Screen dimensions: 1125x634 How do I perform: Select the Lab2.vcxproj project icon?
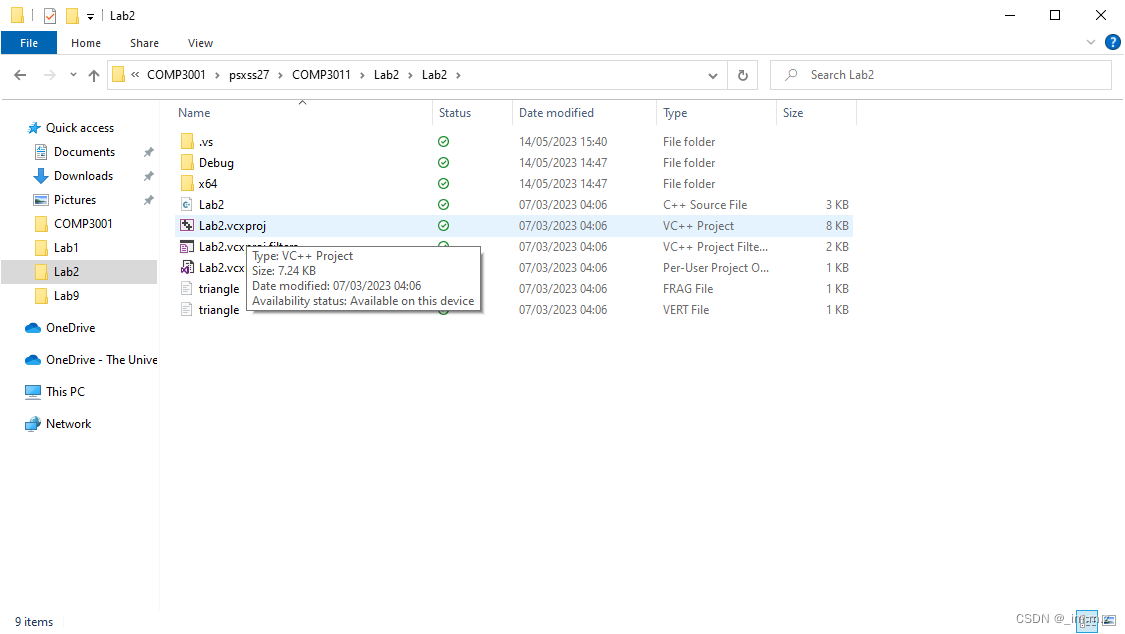[187, 225]
